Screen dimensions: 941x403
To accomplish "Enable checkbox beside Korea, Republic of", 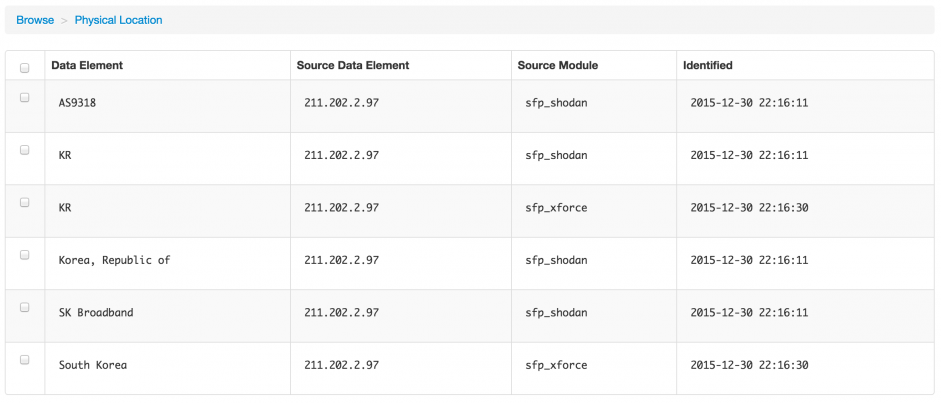I will click(x=25, y=255).
